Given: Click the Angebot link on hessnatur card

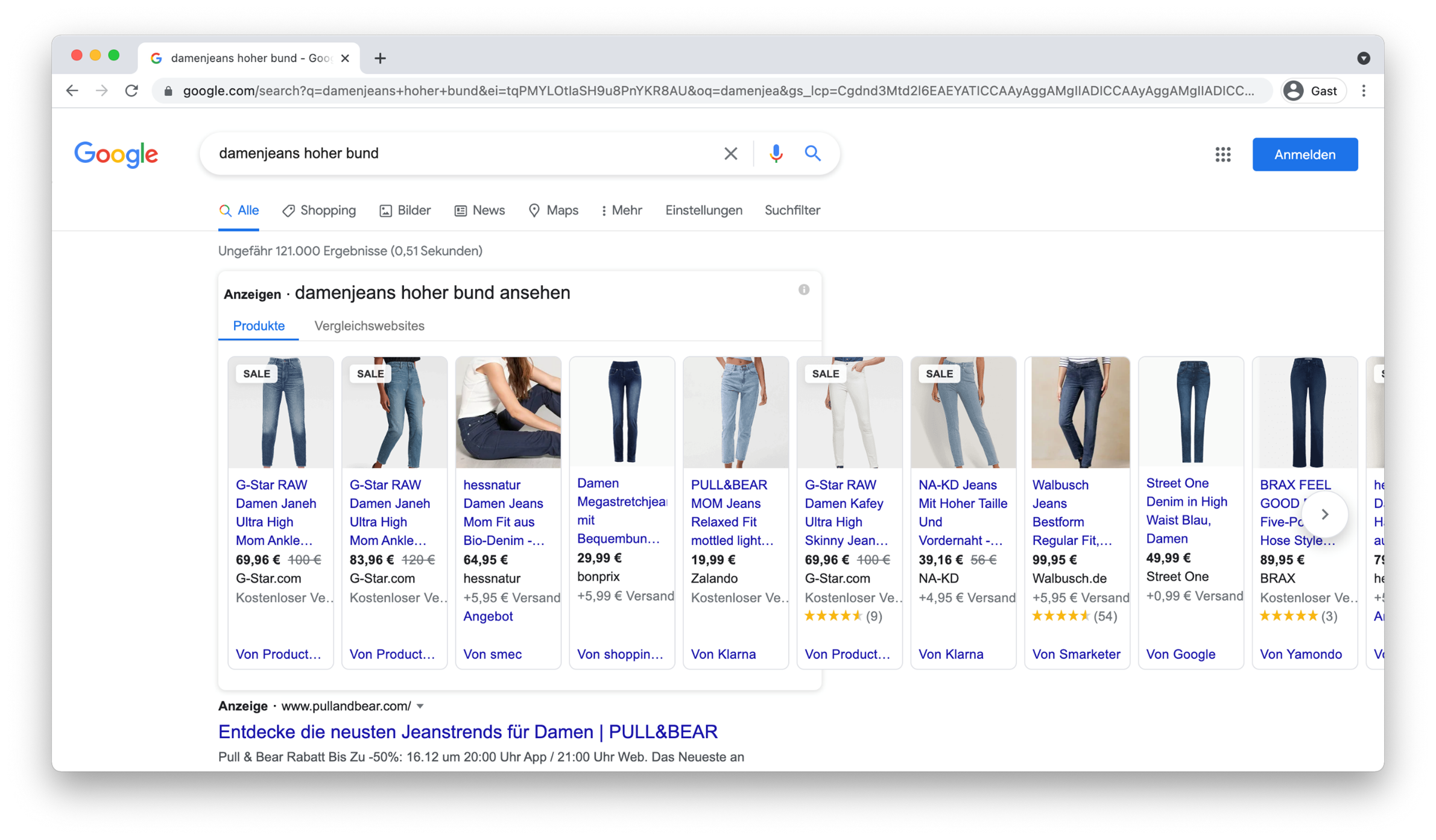Looking at the screenshot, I should click(x=488, y=616).
